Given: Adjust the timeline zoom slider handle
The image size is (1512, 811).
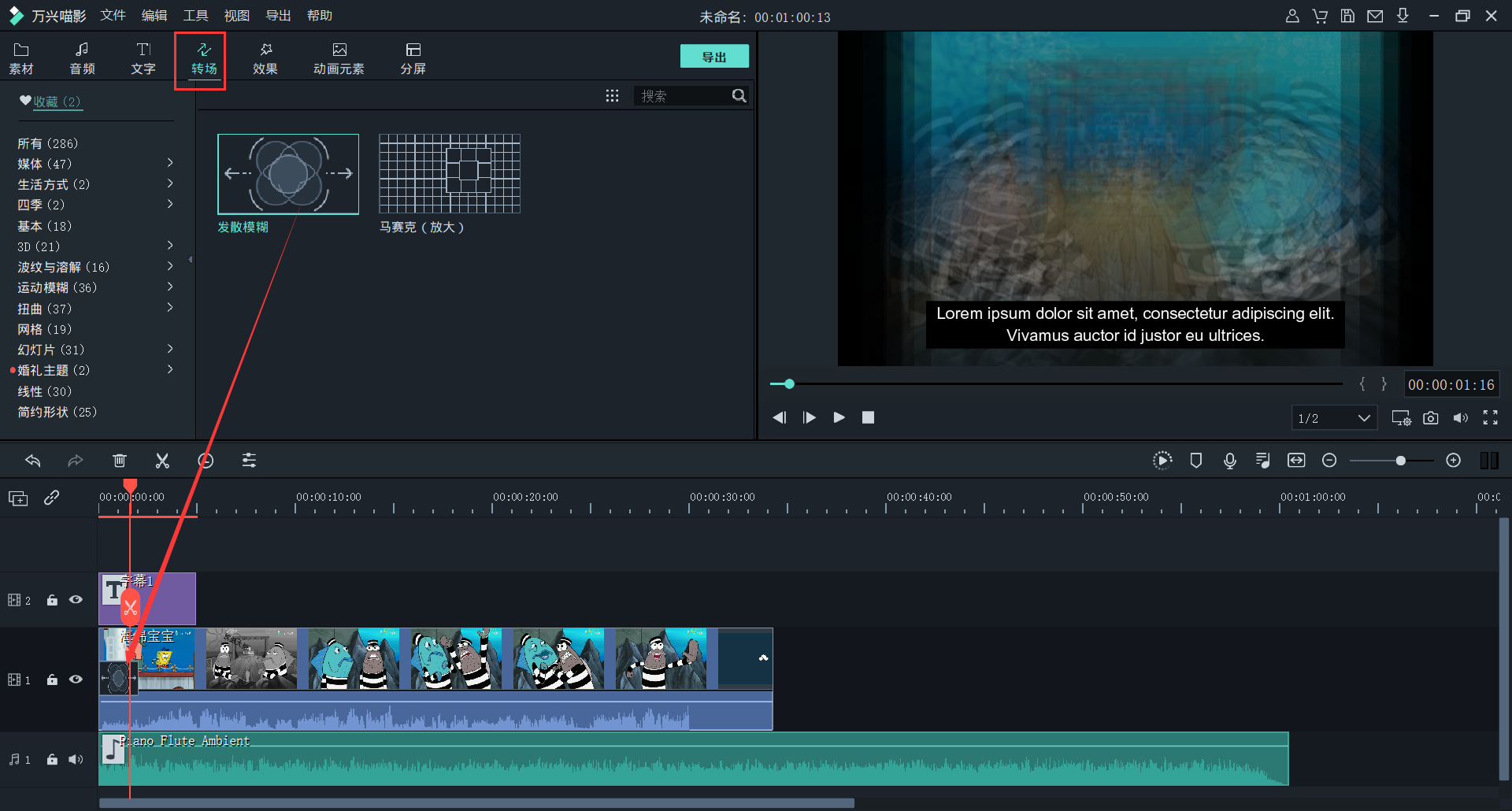Looking at the screenshot, I should tap(1400, 461).
